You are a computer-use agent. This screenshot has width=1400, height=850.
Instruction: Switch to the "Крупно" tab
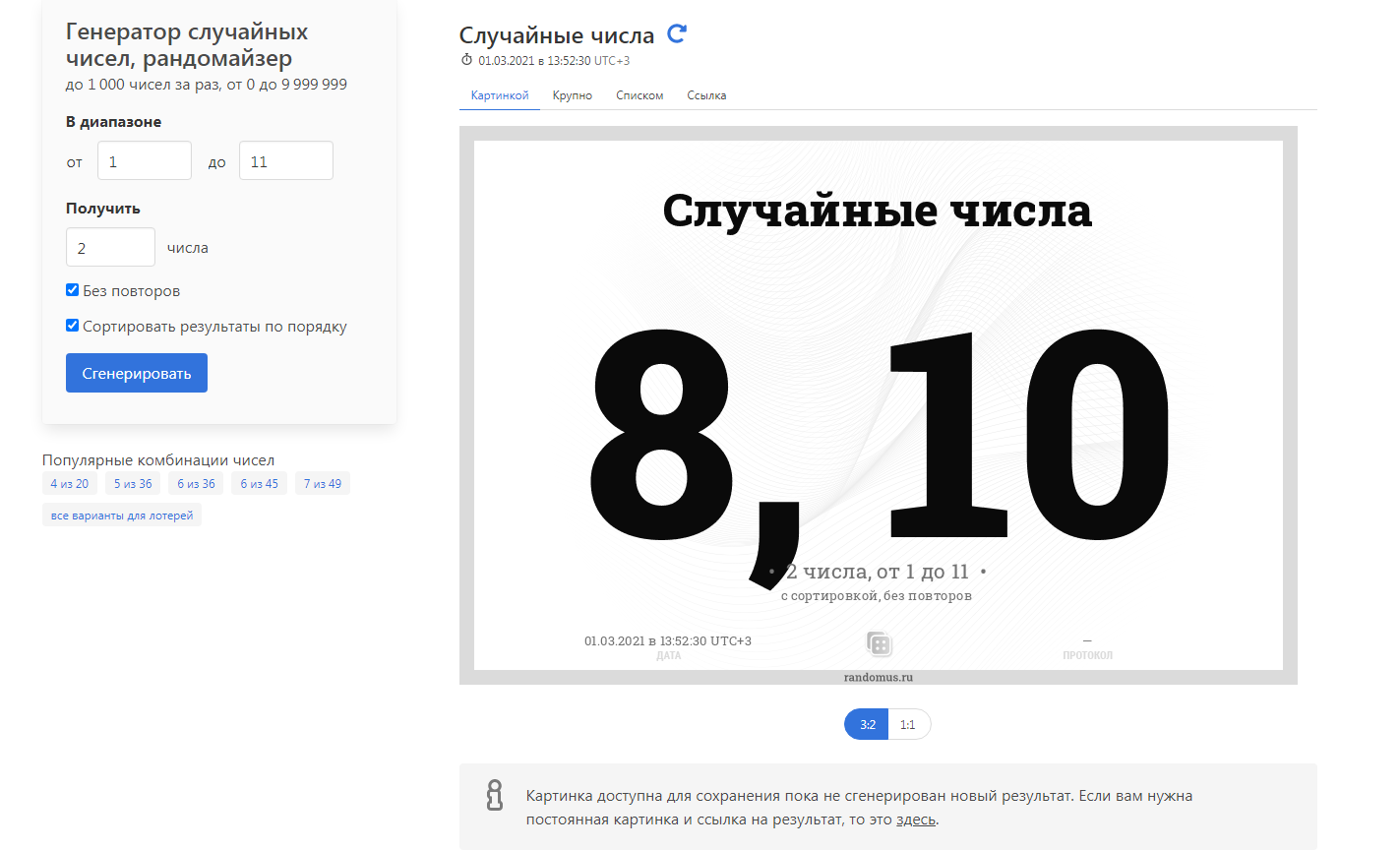(572, 94)
